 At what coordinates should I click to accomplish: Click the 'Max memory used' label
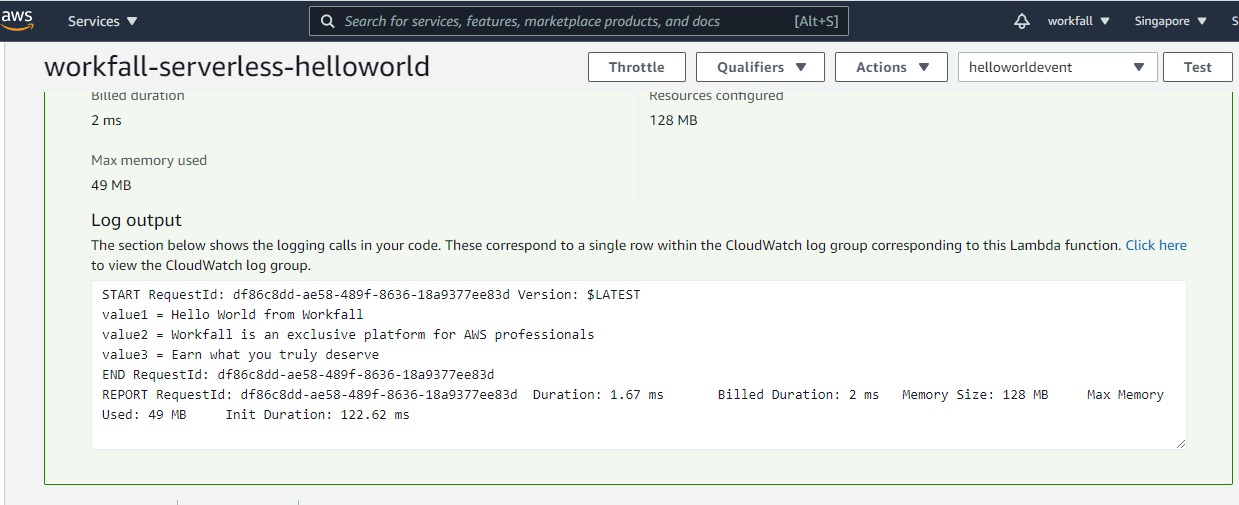pyautogui.click(x=149, y=160)
